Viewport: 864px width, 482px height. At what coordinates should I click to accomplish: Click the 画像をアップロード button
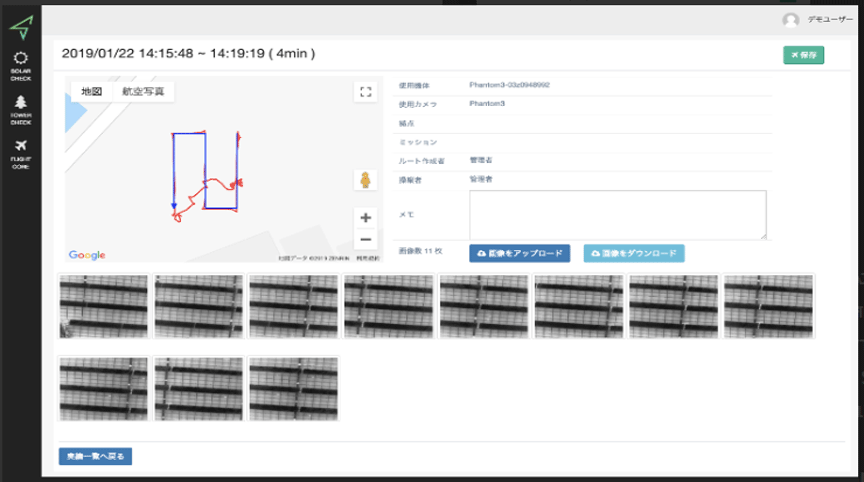(519, 253)
